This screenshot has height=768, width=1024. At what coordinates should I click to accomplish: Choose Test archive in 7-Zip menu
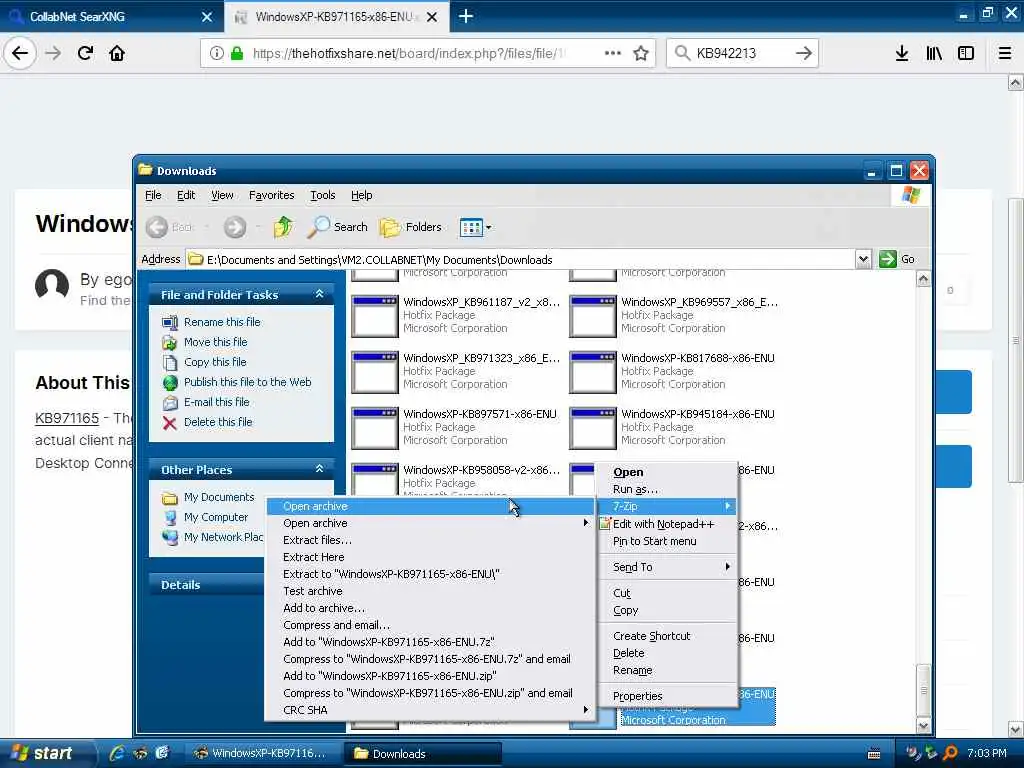(x=430, y=591)
